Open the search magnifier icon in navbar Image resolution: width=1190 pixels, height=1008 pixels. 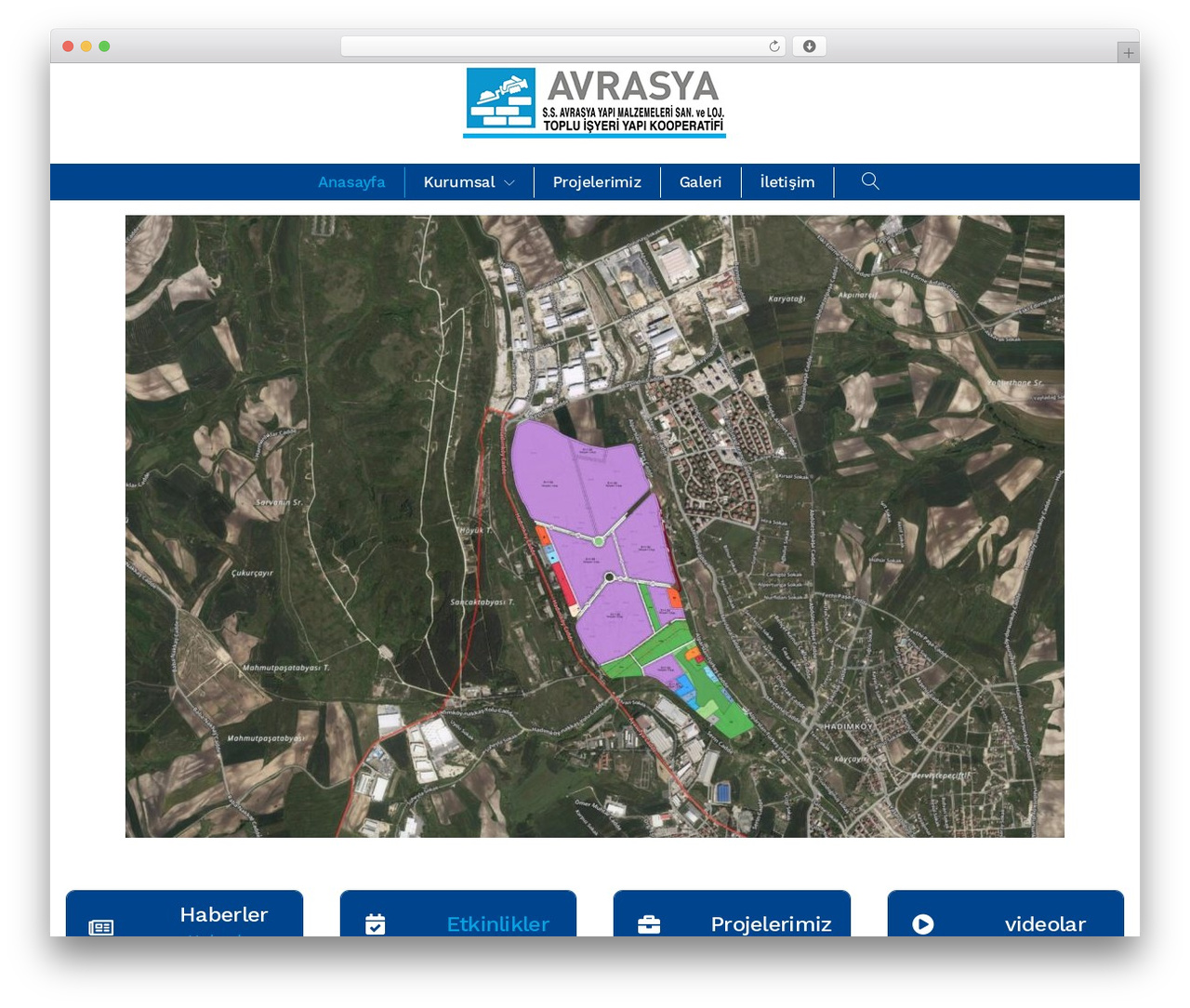(870, 181)
